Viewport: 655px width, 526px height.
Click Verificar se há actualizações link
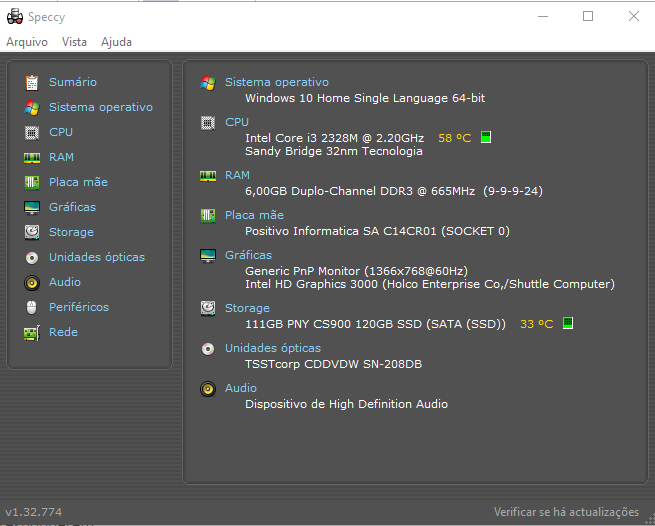point(566,512)
